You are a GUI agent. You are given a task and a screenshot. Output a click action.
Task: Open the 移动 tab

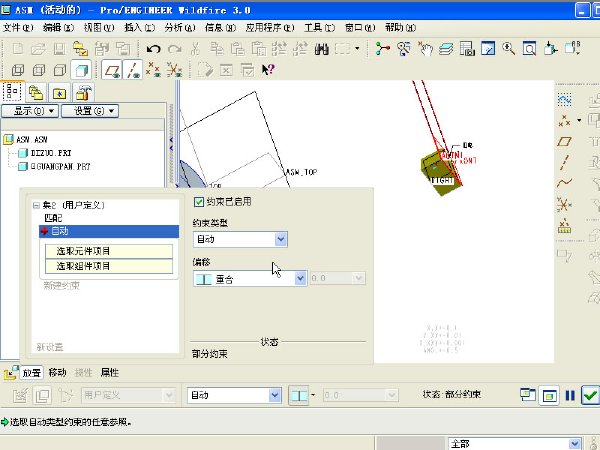tap(58, 373)
